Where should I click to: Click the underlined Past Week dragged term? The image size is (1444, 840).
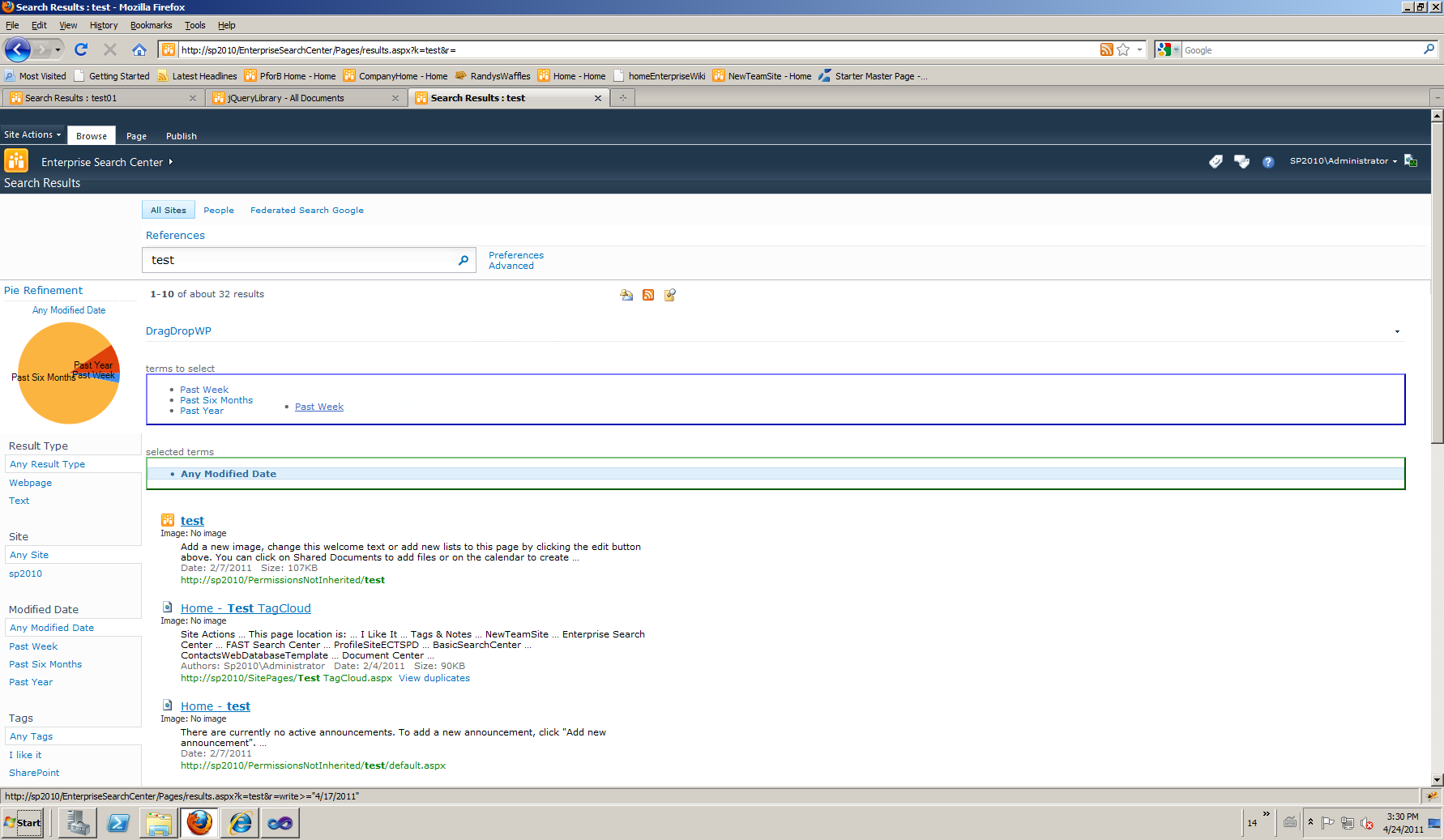pos(319,407)
